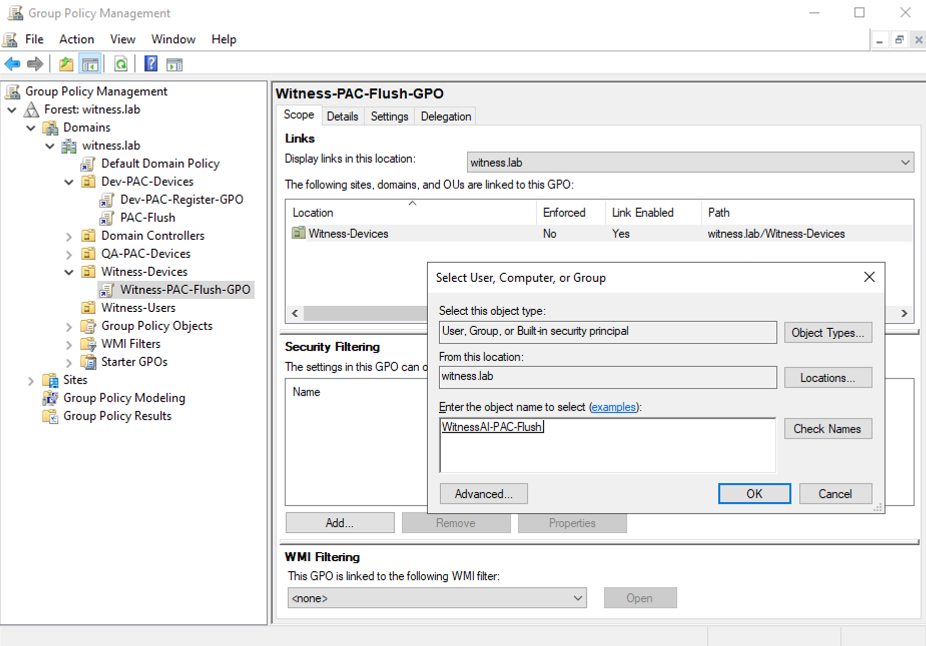
Task: Expand the Group Policy Objects node
Action: (69, 327)
